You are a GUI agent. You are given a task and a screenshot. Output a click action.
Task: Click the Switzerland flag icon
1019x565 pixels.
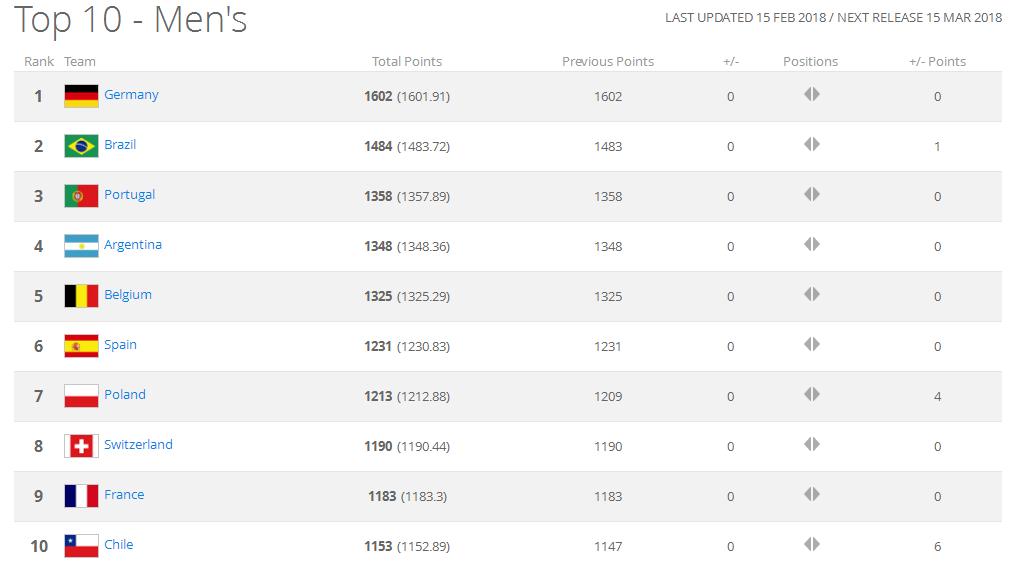tap(81, 446)
